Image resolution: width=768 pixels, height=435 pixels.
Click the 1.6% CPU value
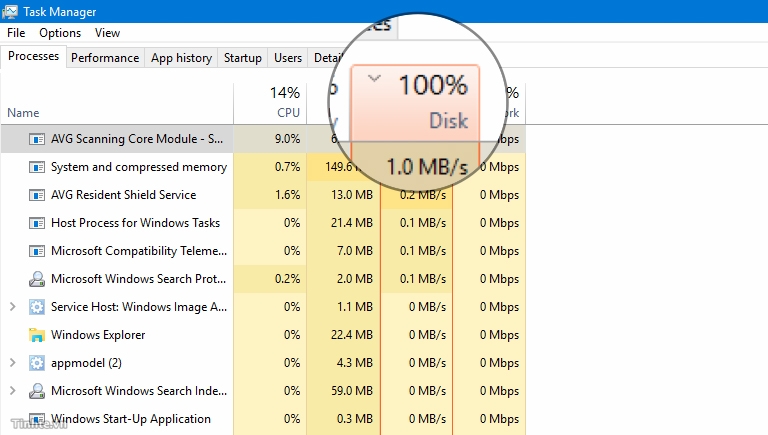[x=287, y=195]
